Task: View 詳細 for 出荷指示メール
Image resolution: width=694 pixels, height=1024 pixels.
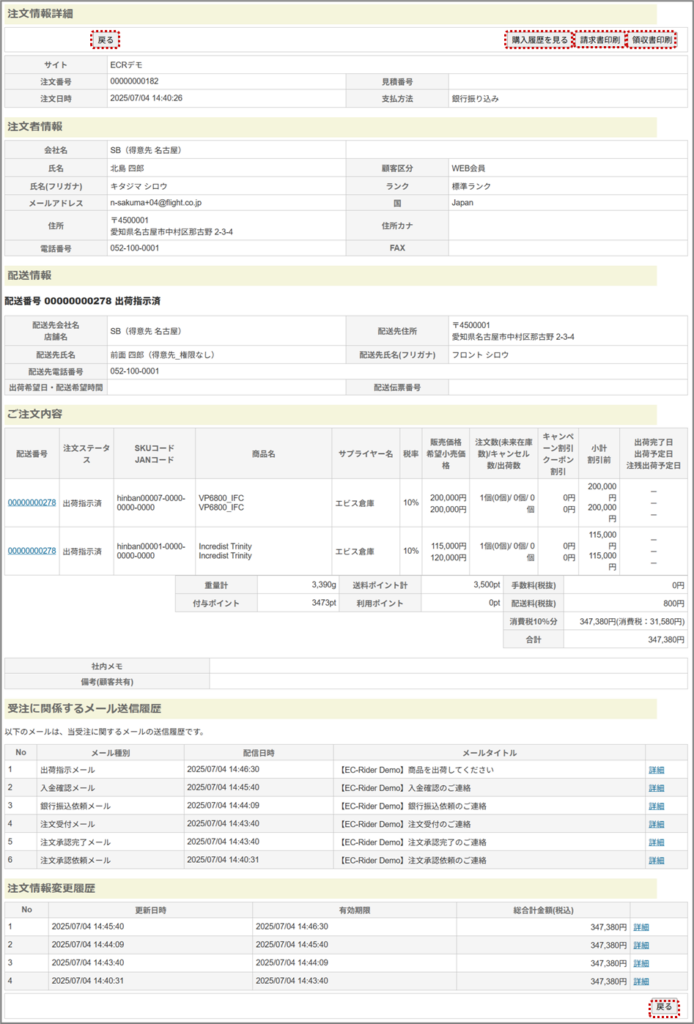Action: 656,770
